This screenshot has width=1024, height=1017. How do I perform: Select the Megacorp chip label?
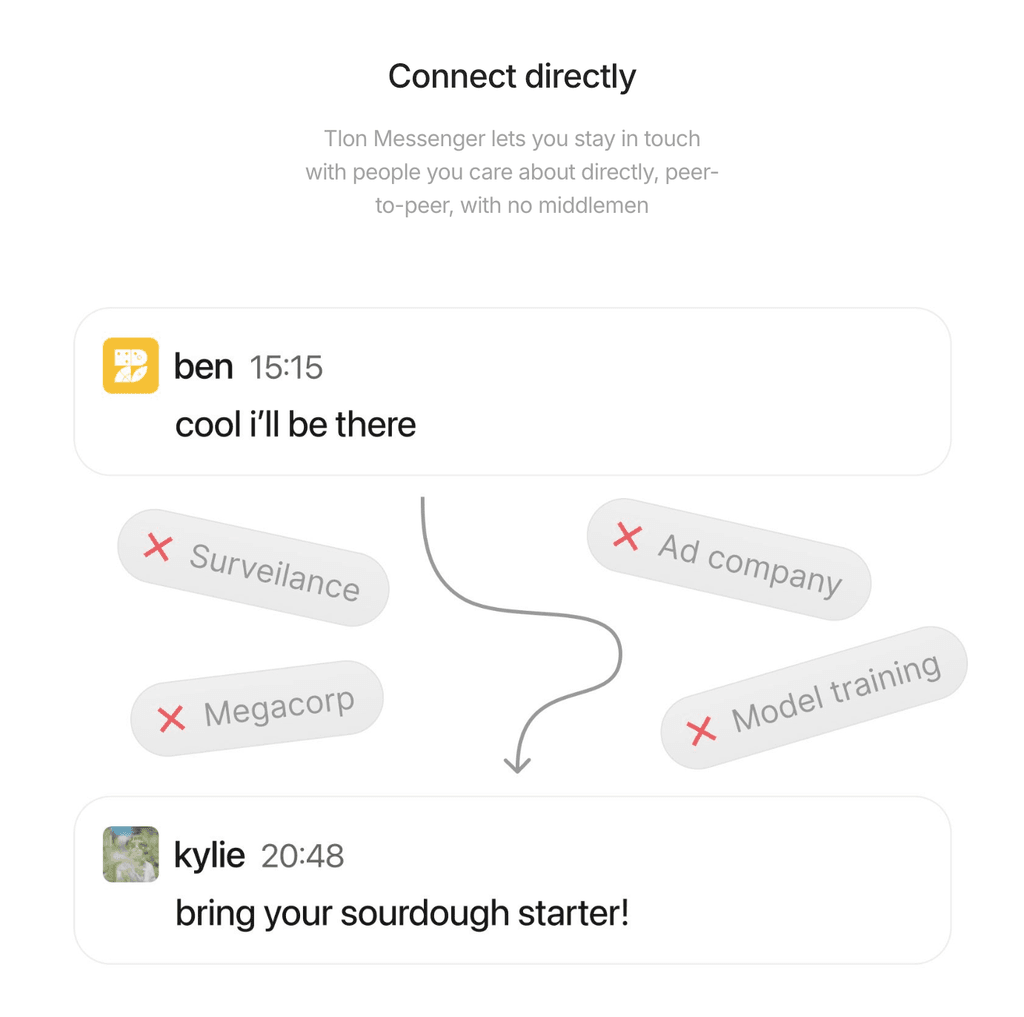tap(279, 708)
